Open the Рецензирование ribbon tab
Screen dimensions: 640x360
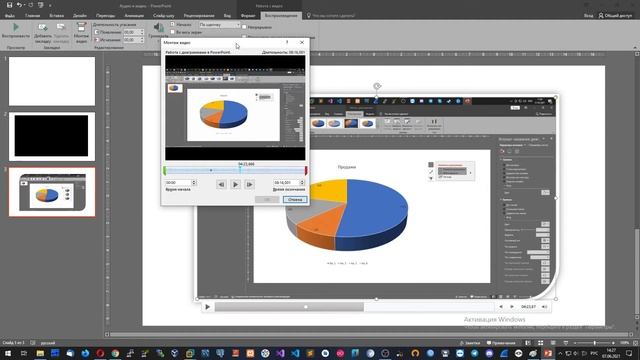tap(199, 16)
